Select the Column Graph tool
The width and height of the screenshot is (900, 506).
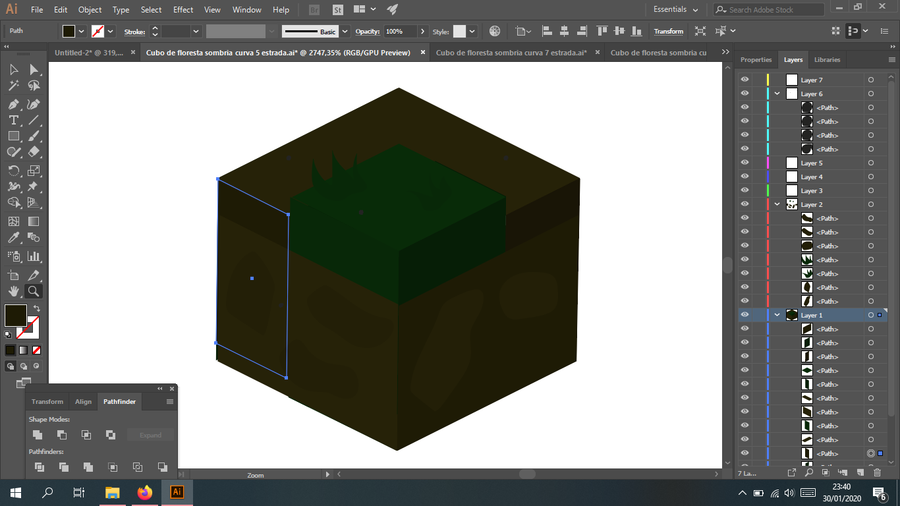(33, 256)
